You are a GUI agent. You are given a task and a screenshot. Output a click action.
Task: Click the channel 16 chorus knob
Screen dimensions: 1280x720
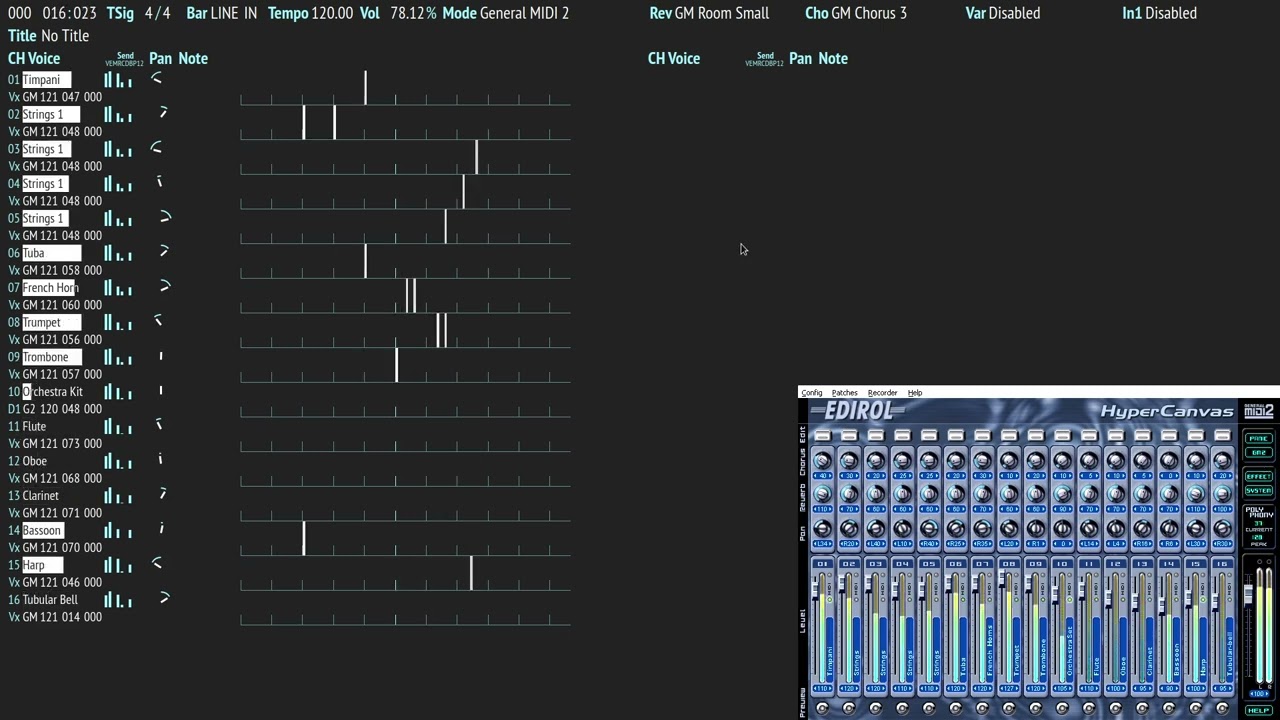1223,460
